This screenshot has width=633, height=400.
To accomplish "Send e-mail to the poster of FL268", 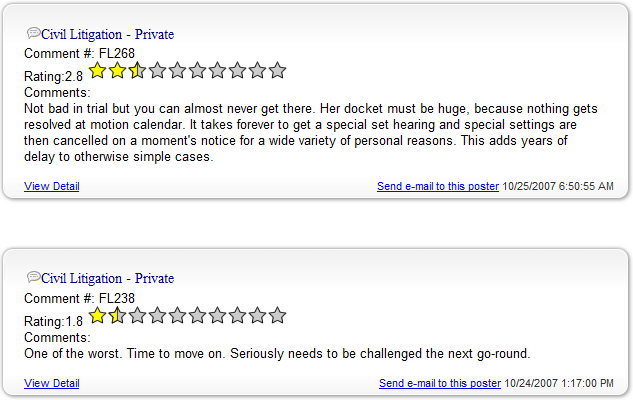I will click(x=438, y=186).
